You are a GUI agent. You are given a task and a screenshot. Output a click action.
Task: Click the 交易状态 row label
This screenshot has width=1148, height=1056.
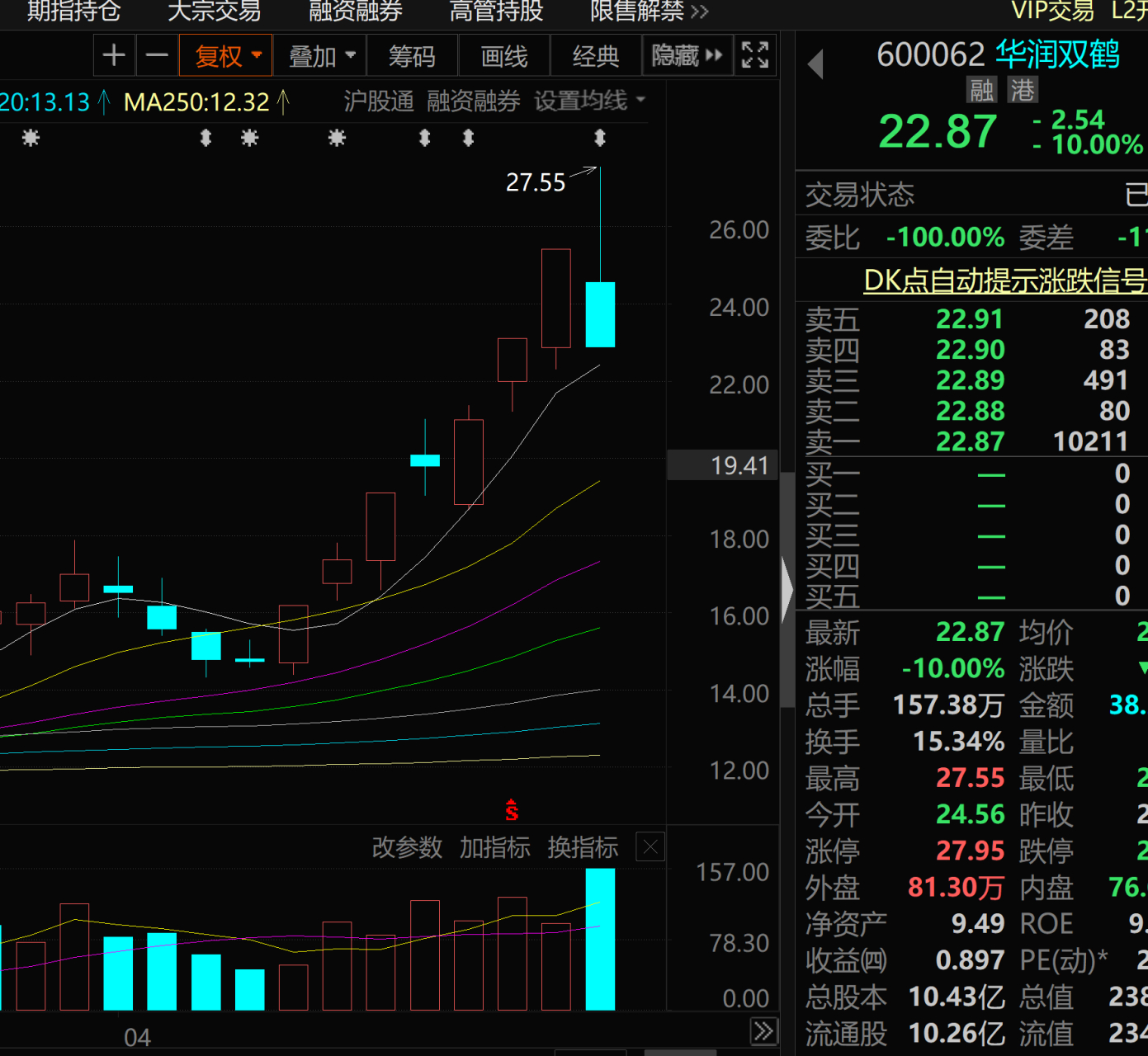coord(860,195)
